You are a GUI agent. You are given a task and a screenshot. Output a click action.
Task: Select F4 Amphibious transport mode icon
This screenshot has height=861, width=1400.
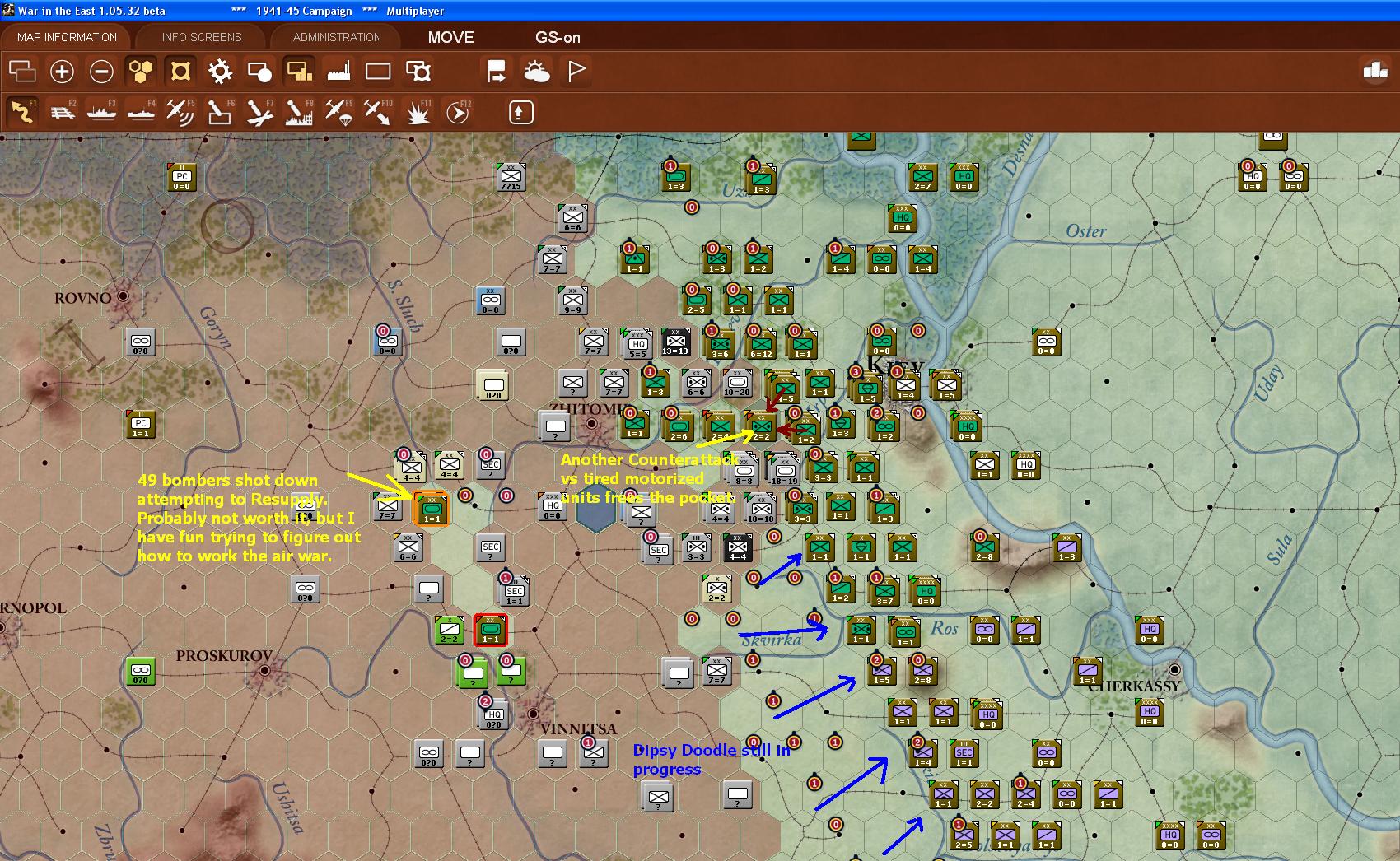tap(141, 112)
